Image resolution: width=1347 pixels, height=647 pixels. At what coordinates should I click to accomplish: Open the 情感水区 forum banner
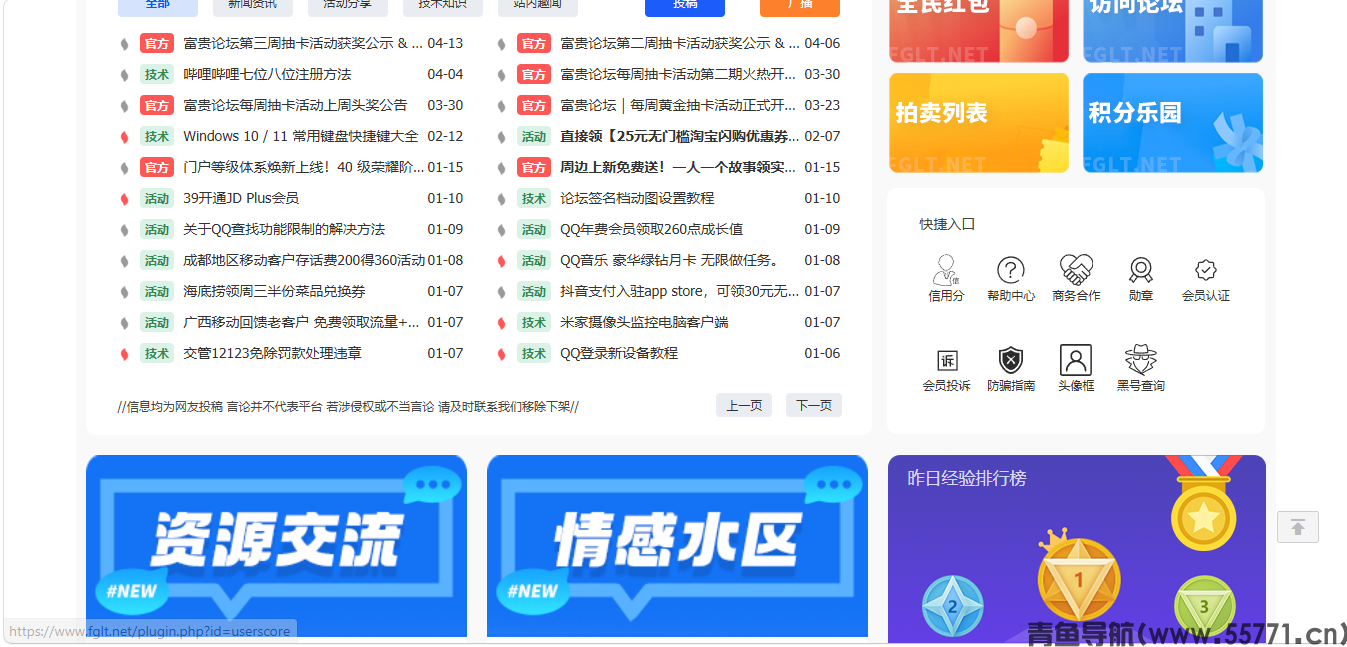pos(677,546)
